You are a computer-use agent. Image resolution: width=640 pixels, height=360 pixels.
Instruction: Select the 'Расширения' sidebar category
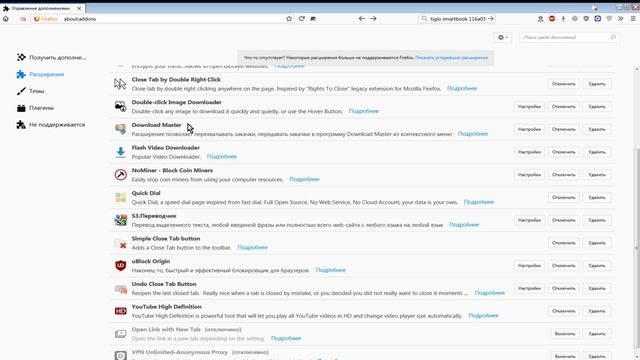40,74
